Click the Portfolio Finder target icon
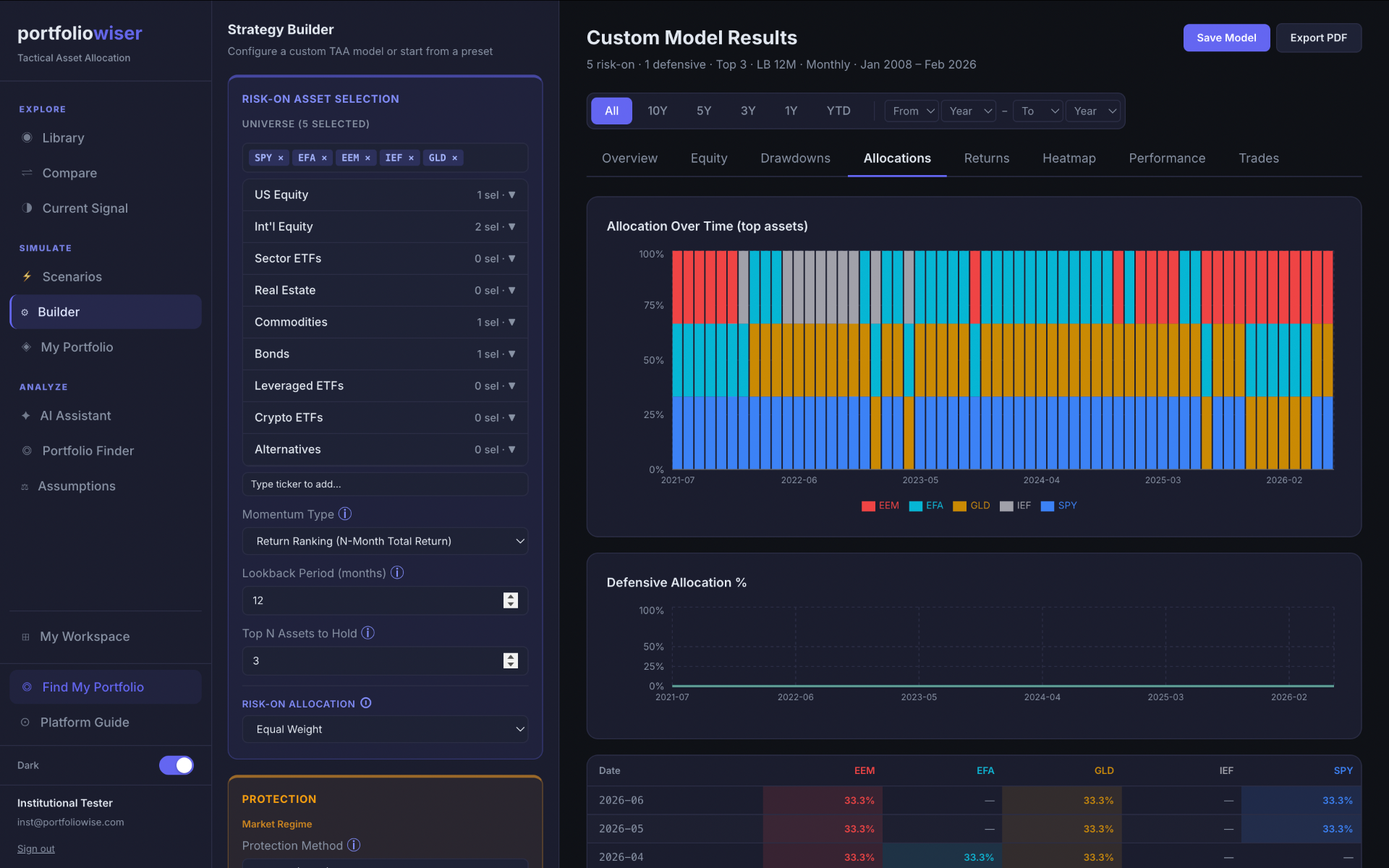 pos(27,451)
